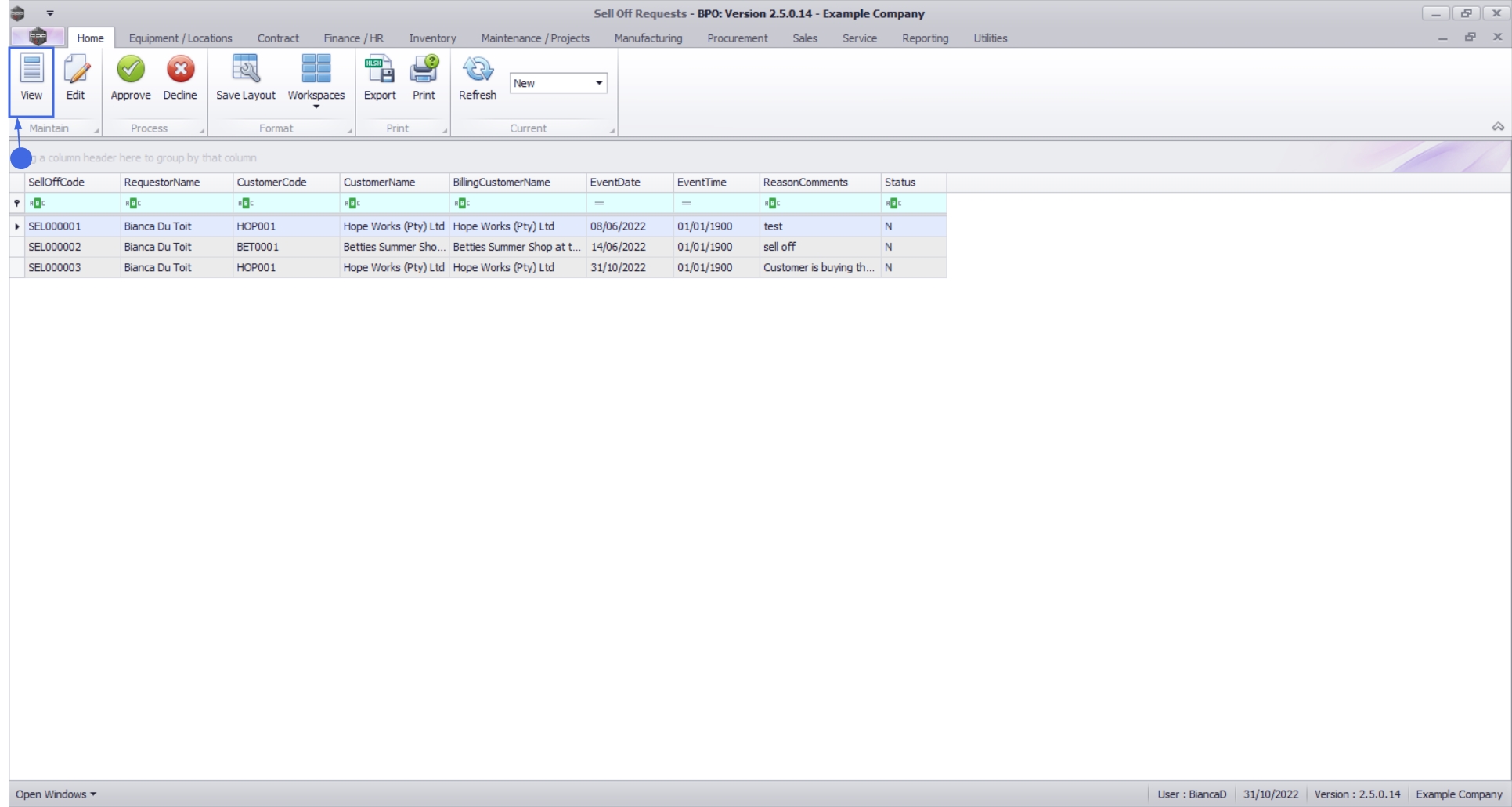Open the Sales tab

[805, 38]
